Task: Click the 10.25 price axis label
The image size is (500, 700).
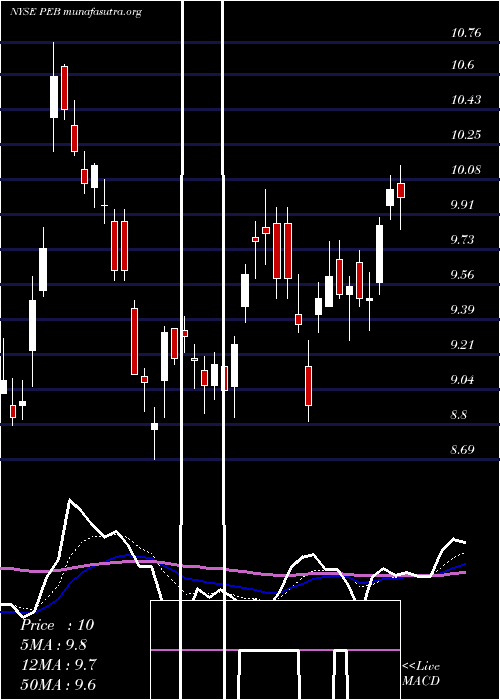Action: point(466,135)
